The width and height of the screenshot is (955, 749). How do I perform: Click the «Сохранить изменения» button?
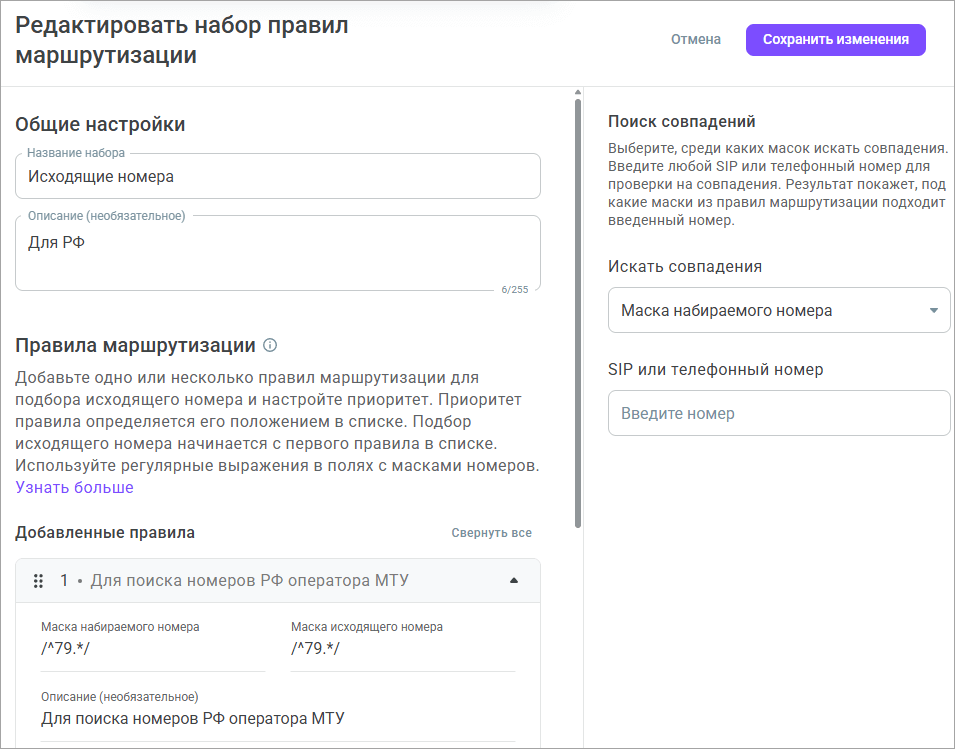point(835,38)
